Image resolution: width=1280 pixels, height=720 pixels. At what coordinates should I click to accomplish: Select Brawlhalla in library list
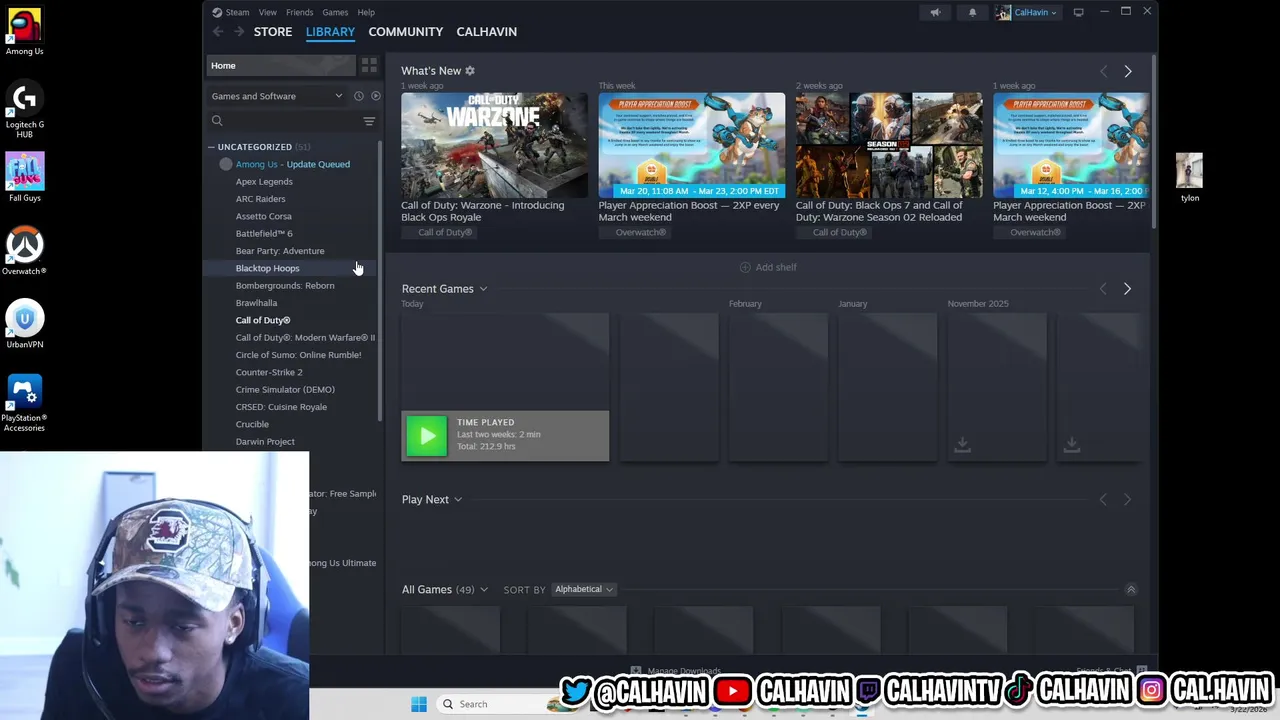point(256,303)
